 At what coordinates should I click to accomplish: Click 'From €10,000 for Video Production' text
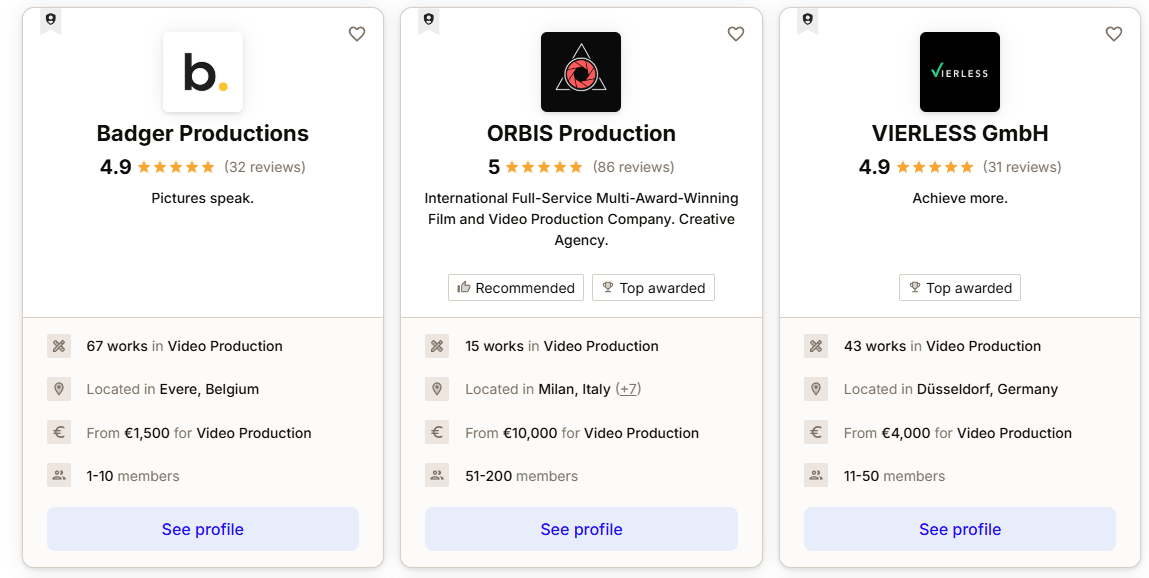(x=582, y=433)
